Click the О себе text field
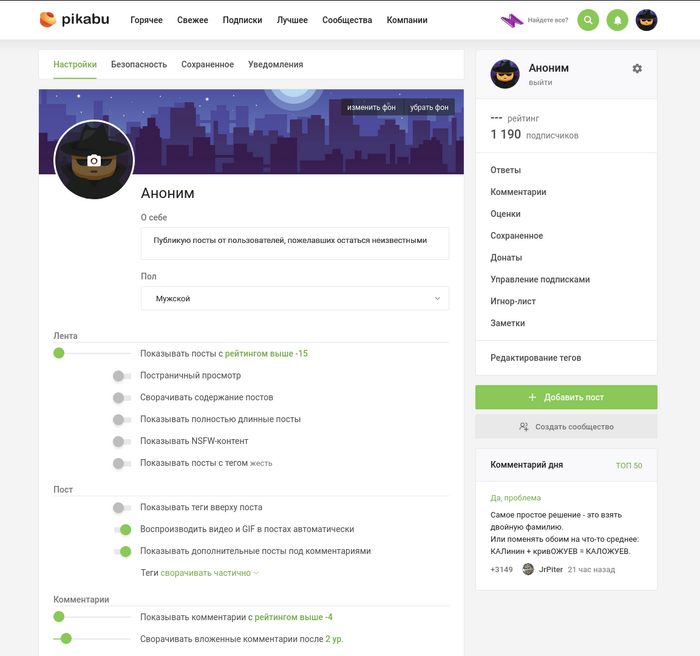The image size is (700, 656). tap(295, 243)
